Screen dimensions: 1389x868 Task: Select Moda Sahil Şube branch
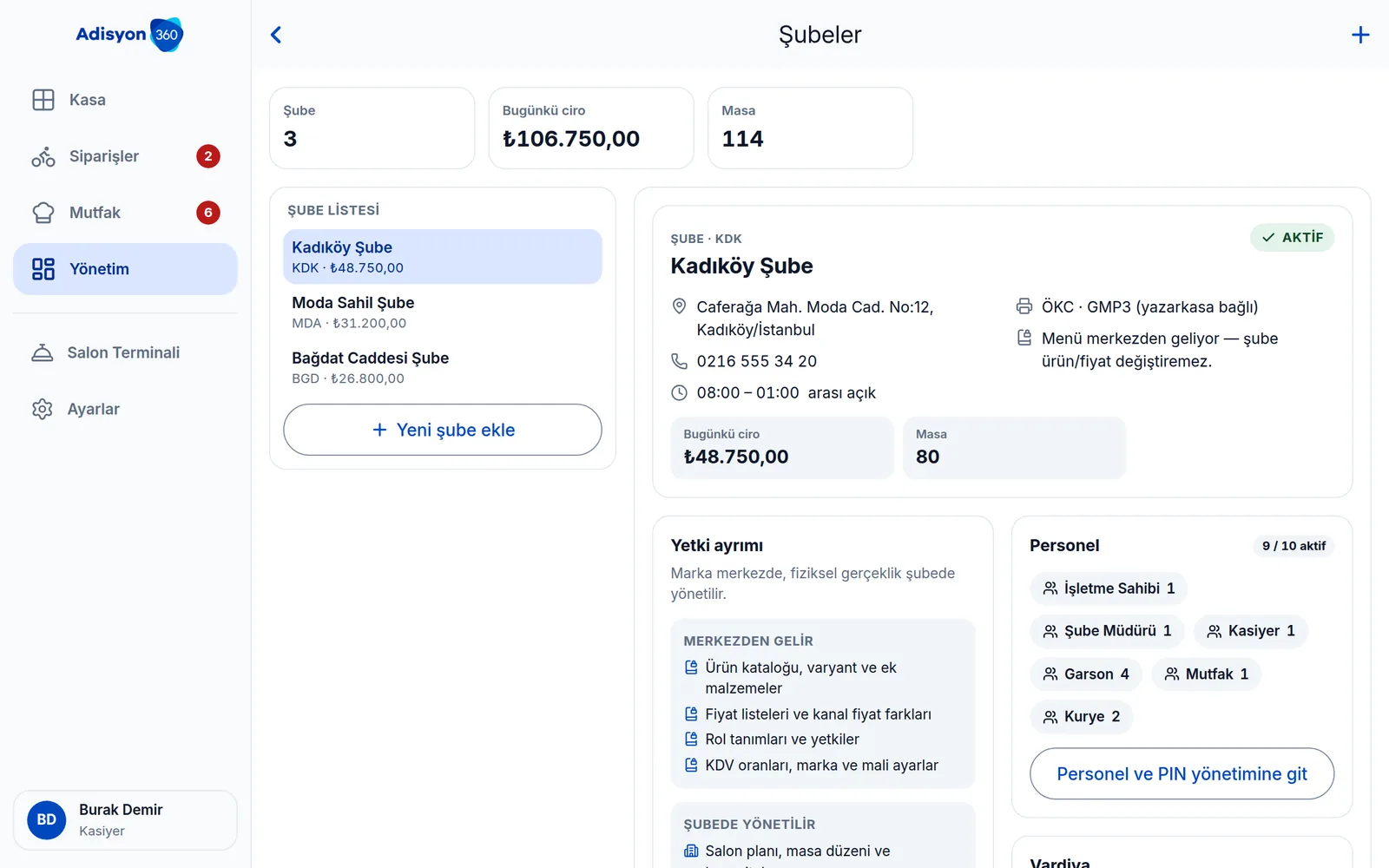[442, 312]
